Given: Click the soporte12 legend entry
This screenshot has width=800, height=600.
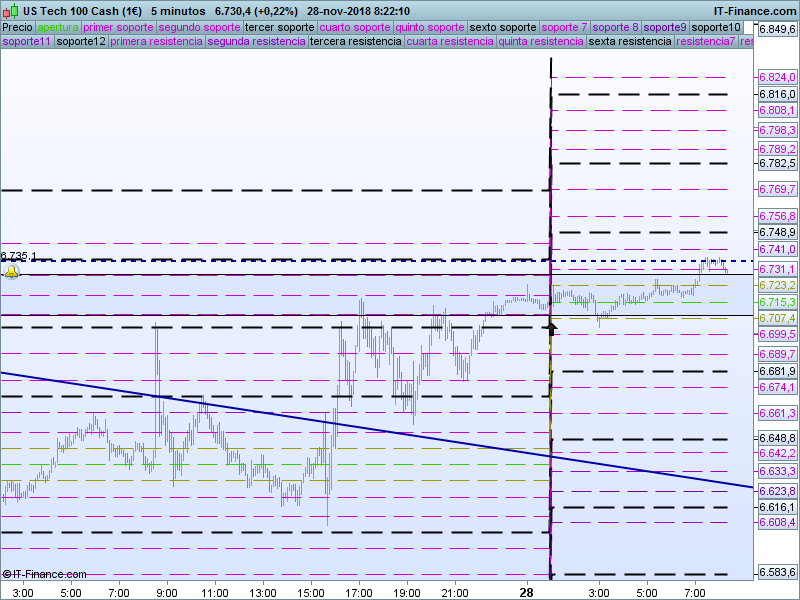Looking at the screenshot, I should [x=81, y=41].
